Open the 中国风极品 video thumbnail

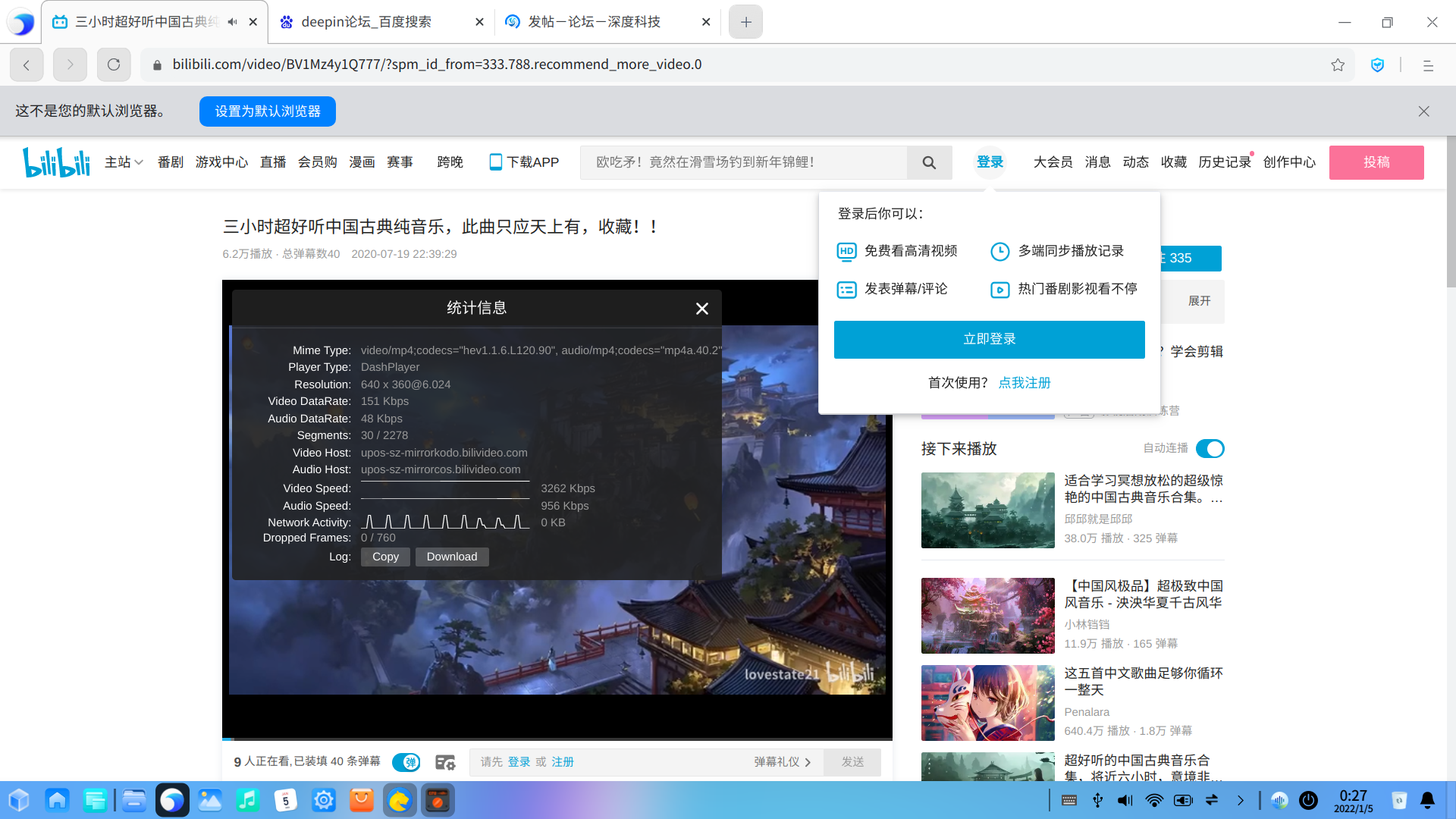987,616
